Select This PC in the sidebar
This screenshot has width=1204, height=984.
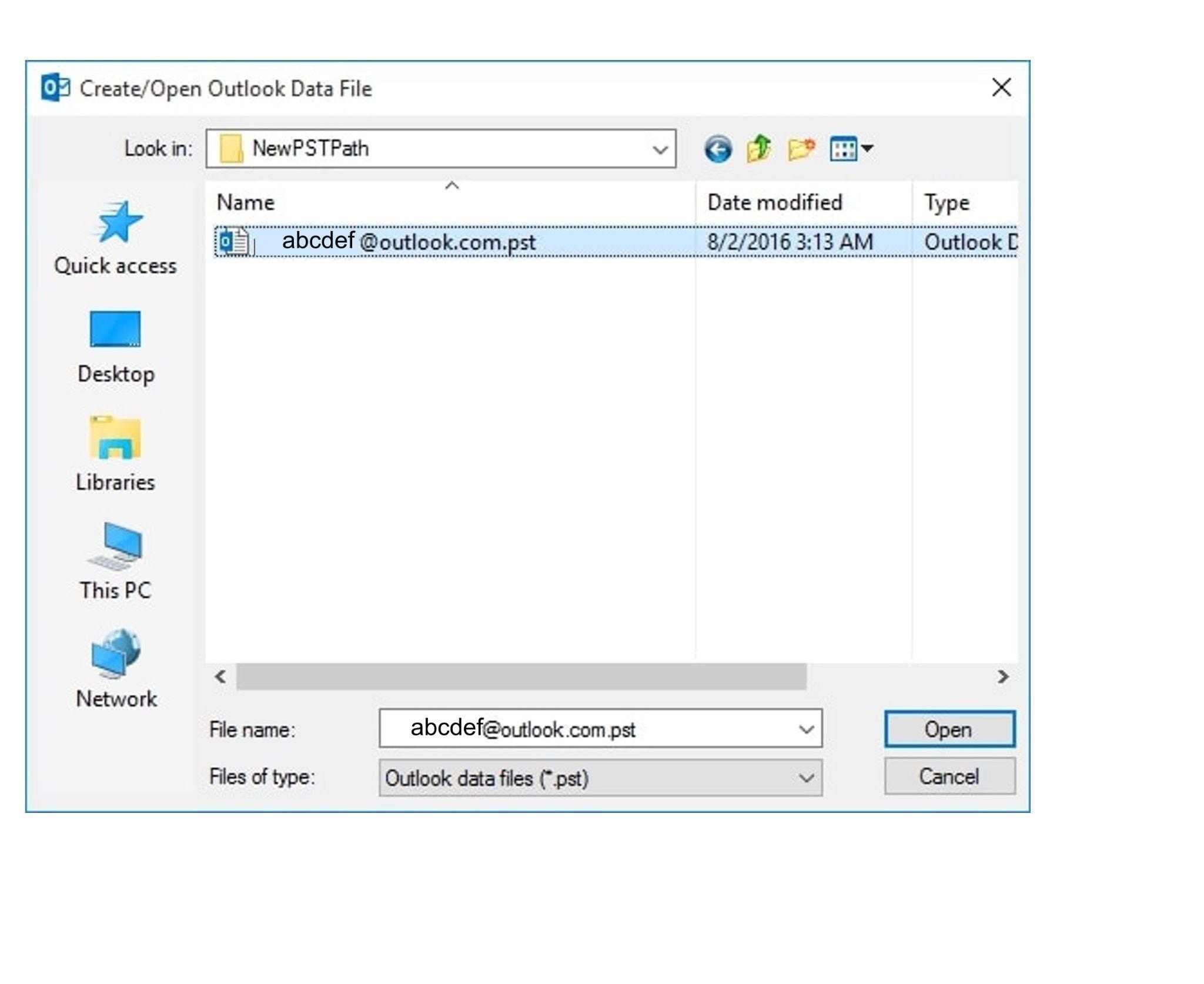[116, 562]
